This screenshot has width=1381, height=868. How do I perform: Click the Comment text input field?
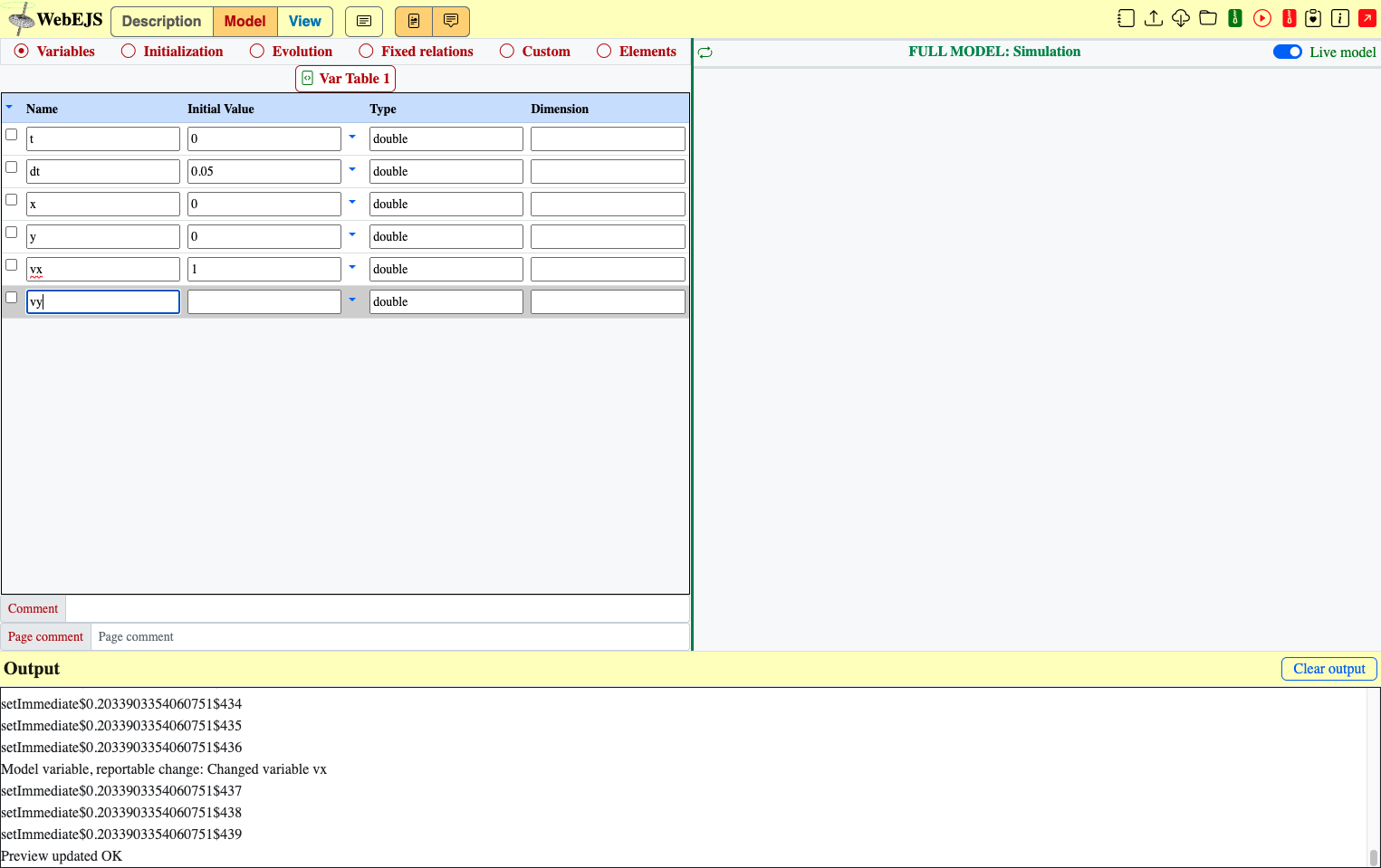(378, 609)
